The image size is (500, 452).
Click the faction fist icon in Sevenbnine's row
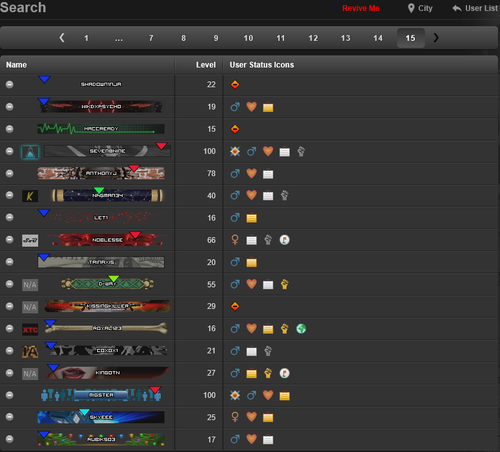click(301, 151)
